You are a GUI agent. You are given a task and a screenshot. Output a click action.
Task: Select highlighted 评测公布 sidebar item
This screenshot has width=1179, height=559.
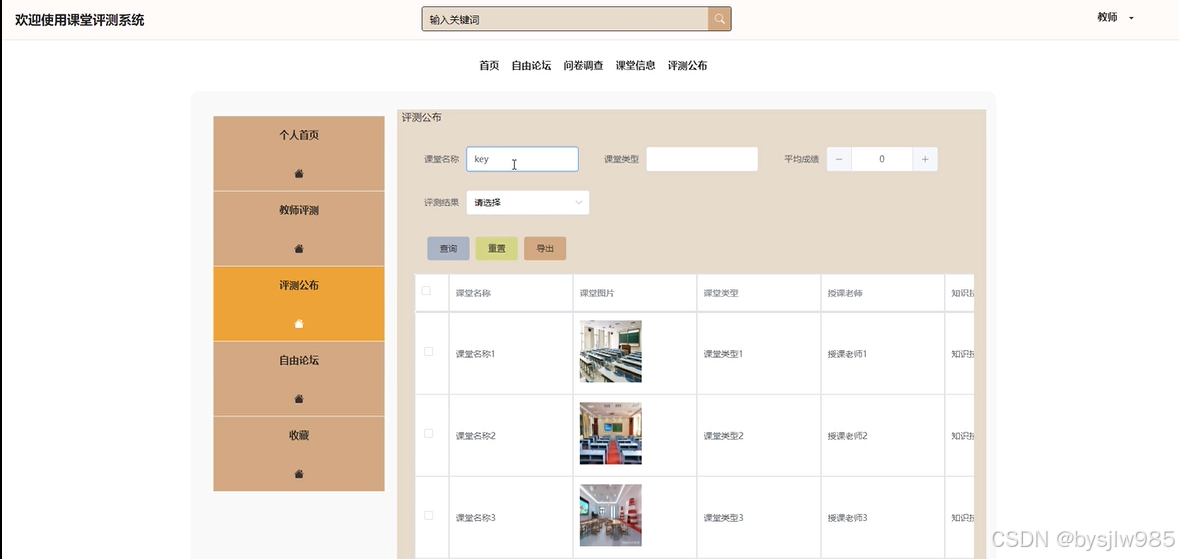pos(299,303)
